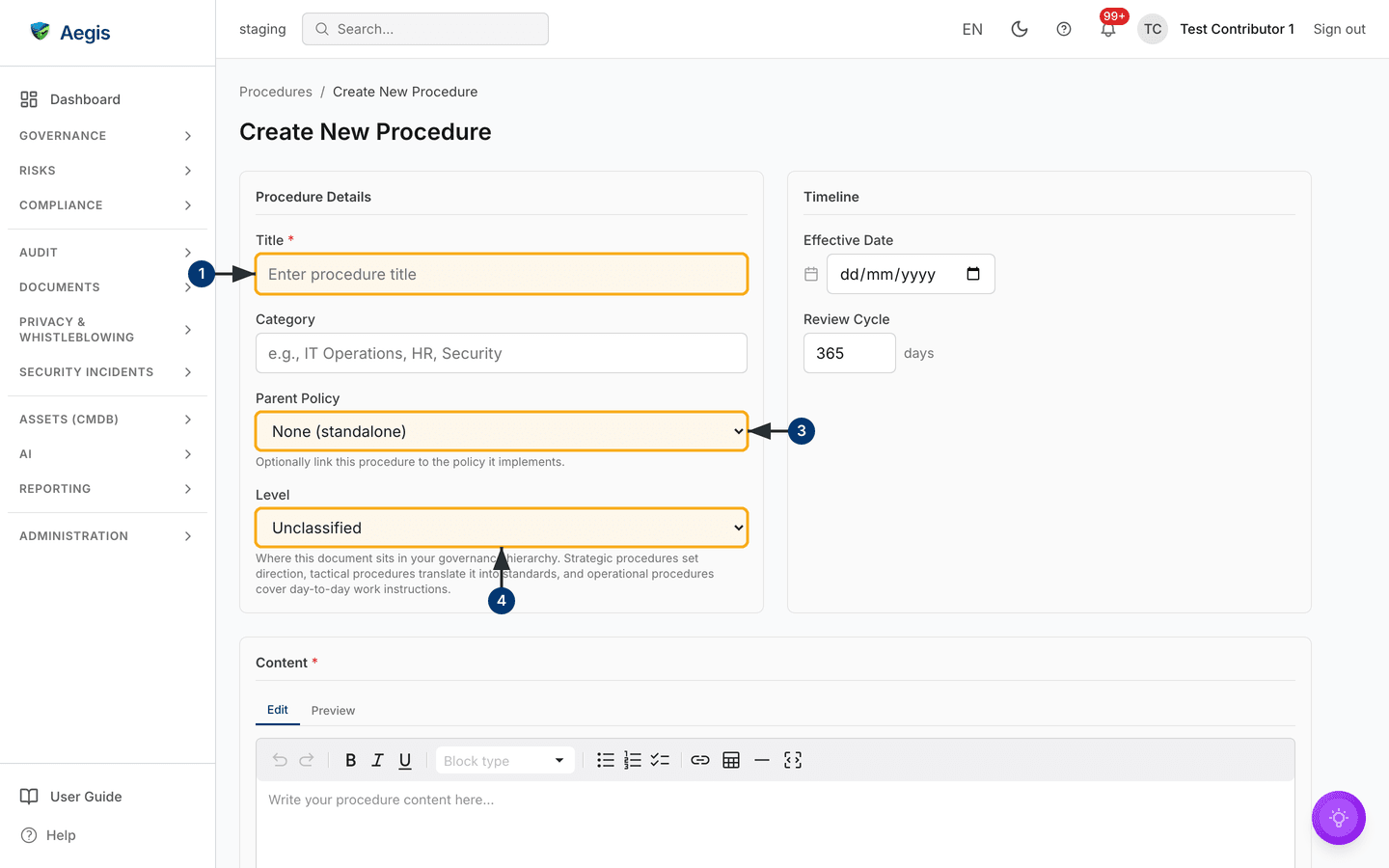Click the Category input field
Viewport: 1389px width, 868px height.
click(x=502, y=353)
